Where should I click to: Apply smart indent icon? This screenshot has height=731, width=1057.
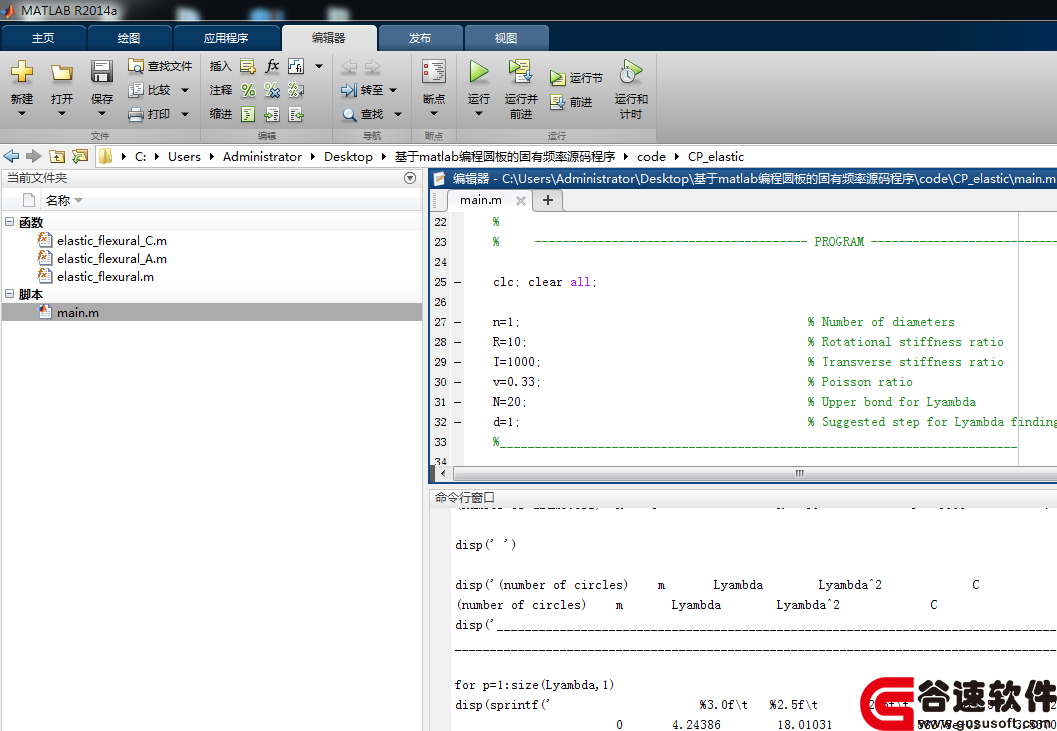tap(248, 114)
